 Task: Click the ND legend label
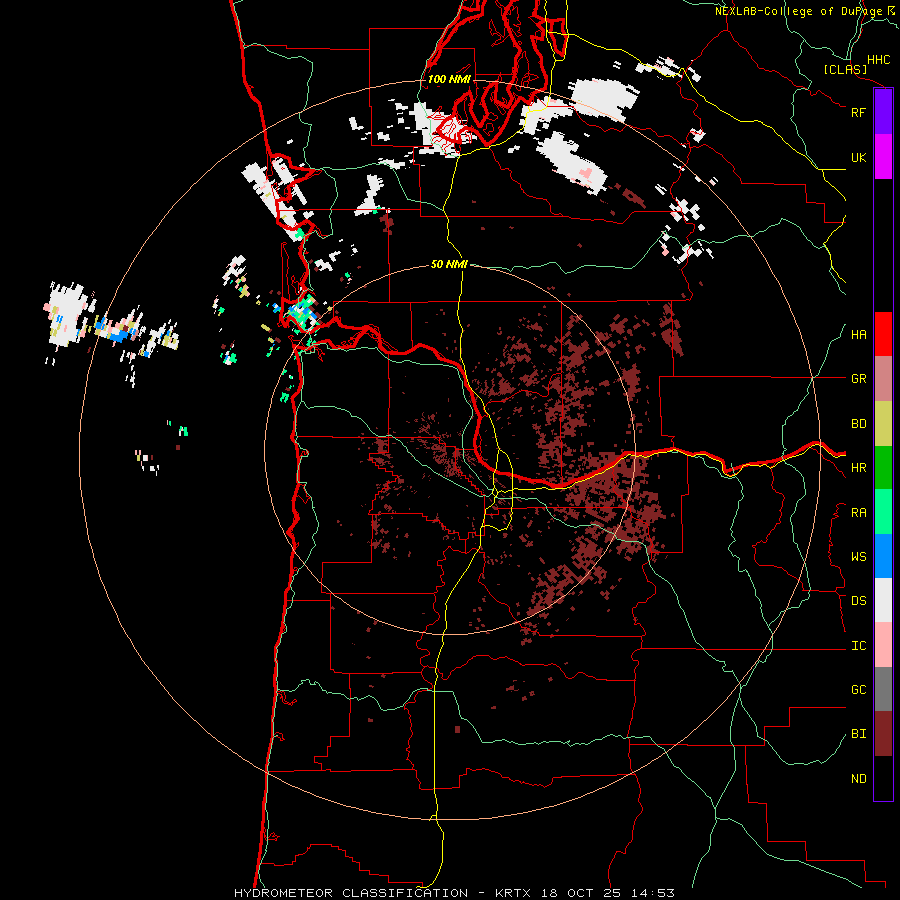click(x=858, y=779)
